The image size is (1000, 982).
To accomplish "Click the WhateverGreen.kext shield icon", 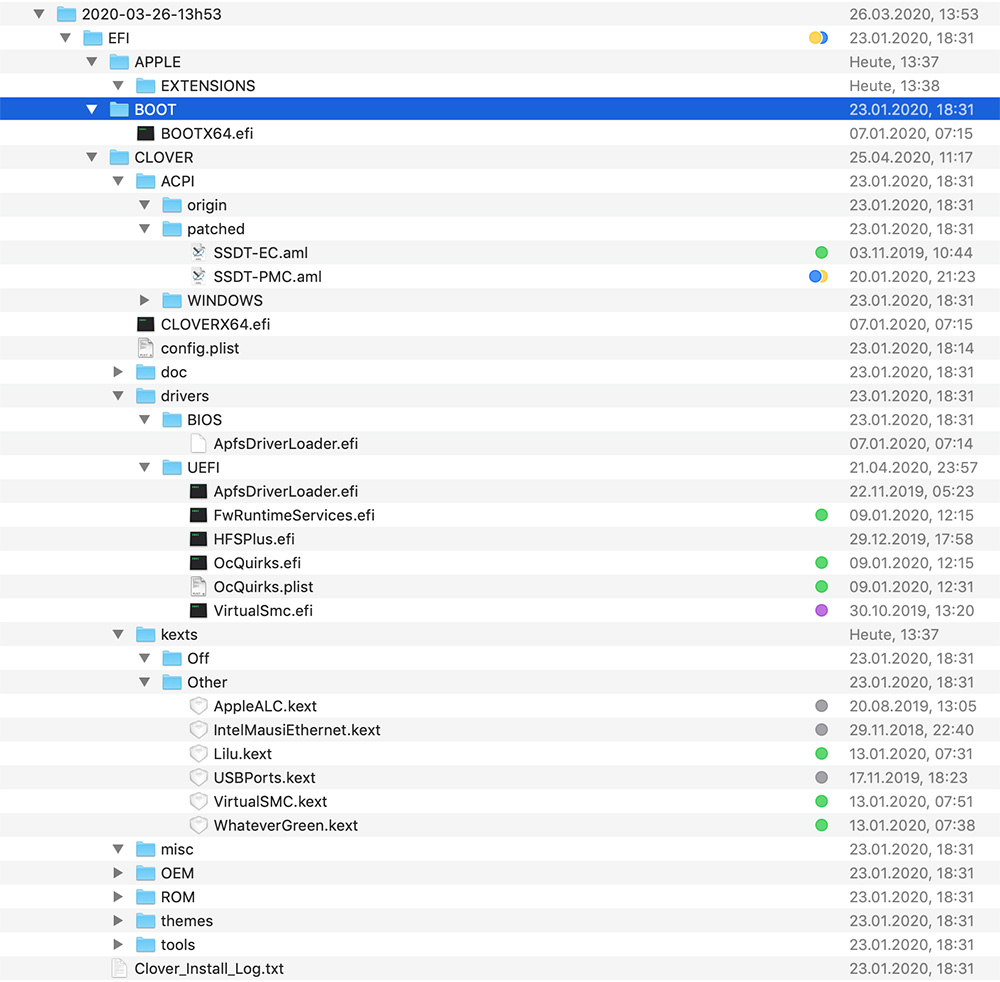I will [198, 826].
